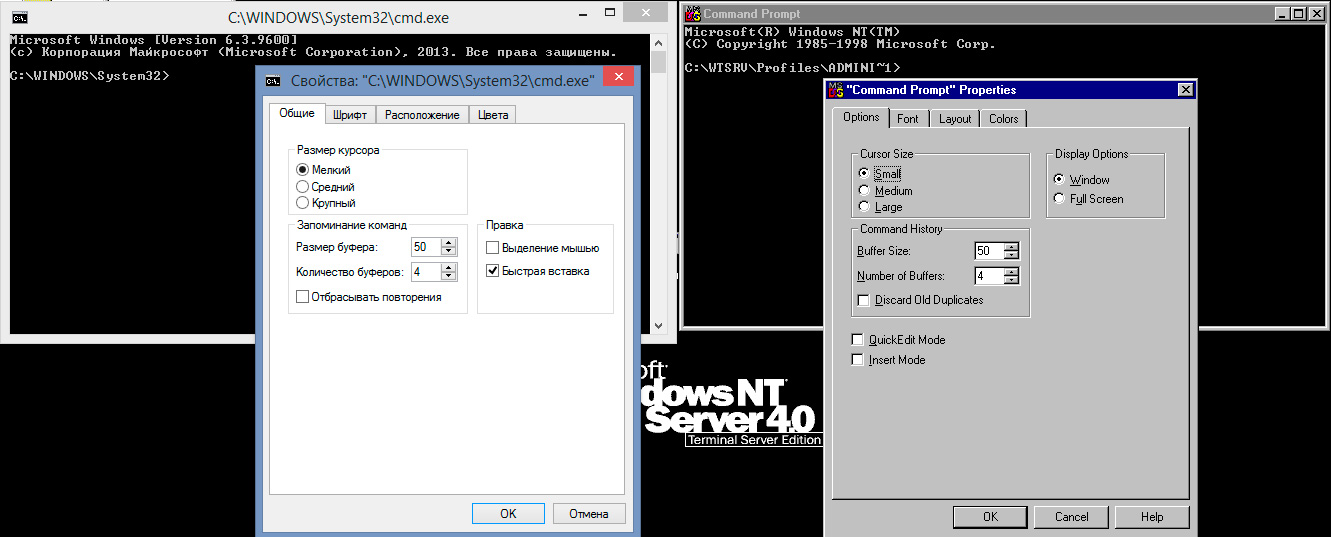This screenshot has width=1331, height=537.
Task: Click MS-DOS icon in Command Prompt Properties title bar
Action: pos(836,90)
